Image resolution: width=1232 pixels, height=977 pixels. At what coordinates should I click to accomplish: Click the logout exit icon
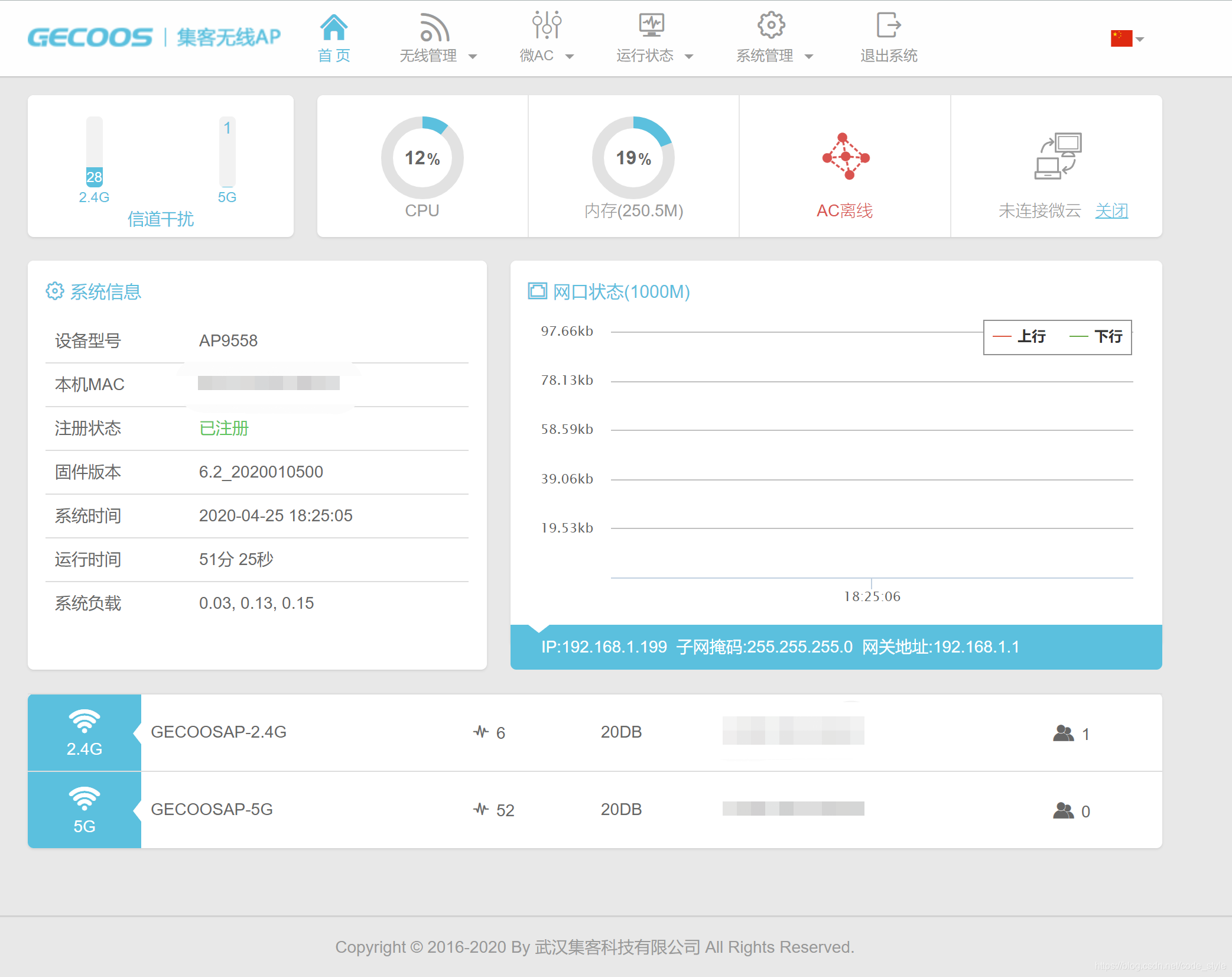coord(888,25)
